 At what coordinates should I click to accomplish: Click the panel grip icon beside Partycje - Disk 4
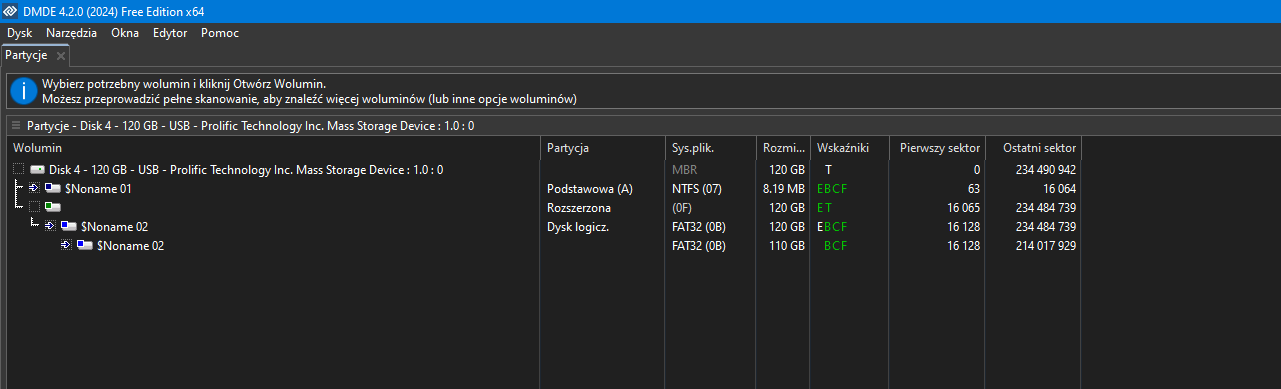tap(15, 126)
